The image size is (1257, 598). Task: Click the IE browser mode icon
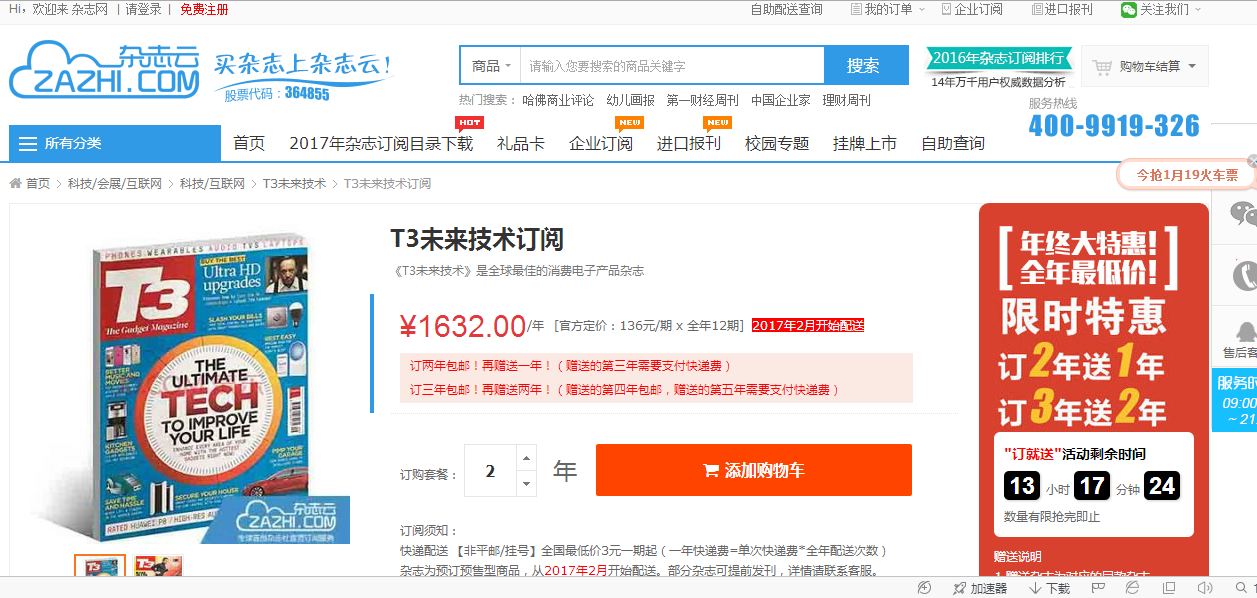[1133, 588]
